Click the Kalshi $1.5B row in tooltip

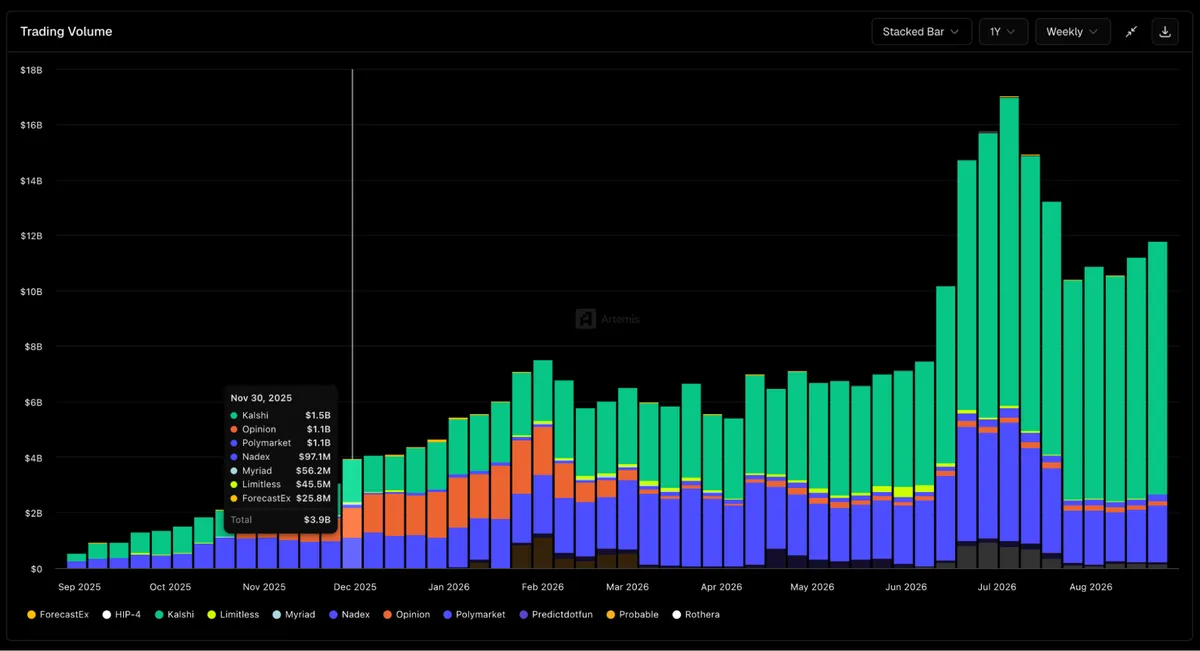281,415
